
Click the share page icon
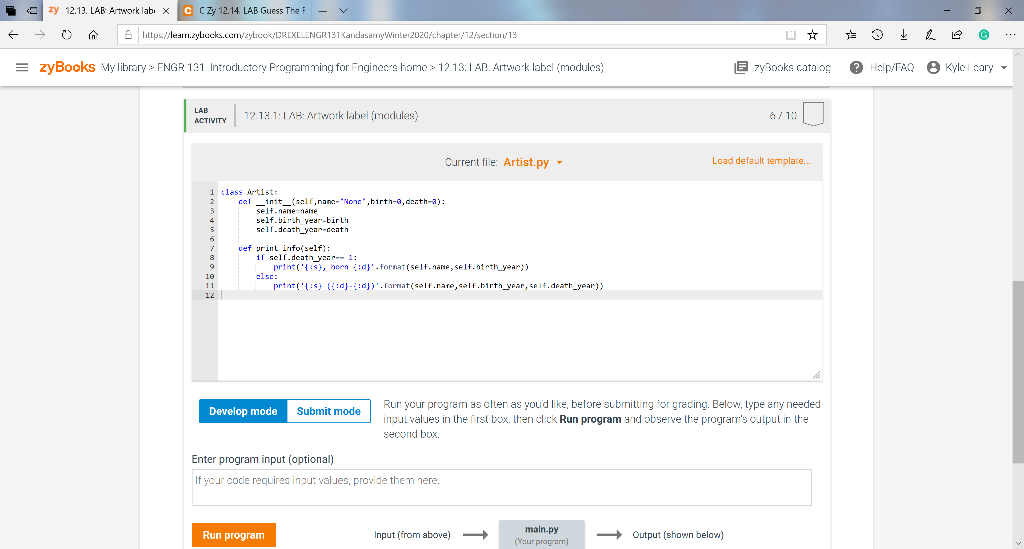click(x=957, y=35)
